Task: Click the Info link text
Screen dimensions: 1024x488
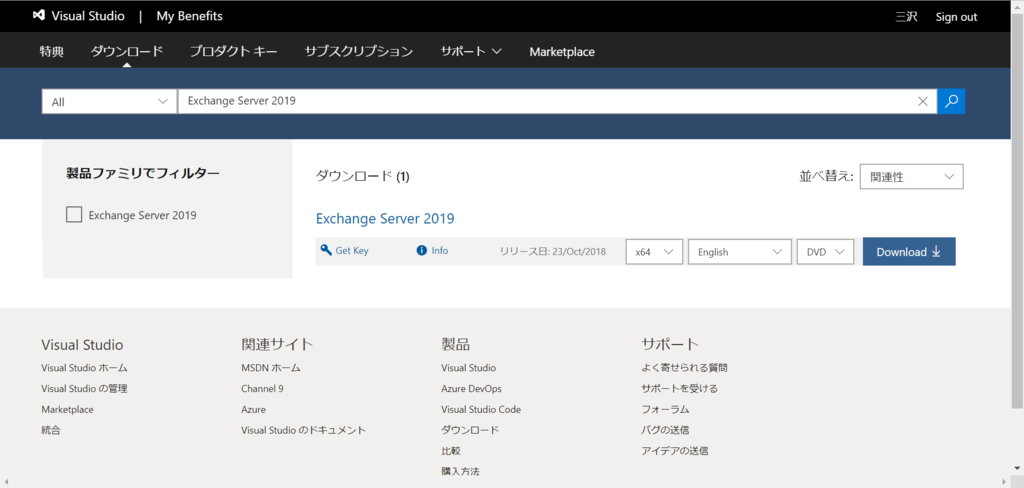Action: click(440, 250)
